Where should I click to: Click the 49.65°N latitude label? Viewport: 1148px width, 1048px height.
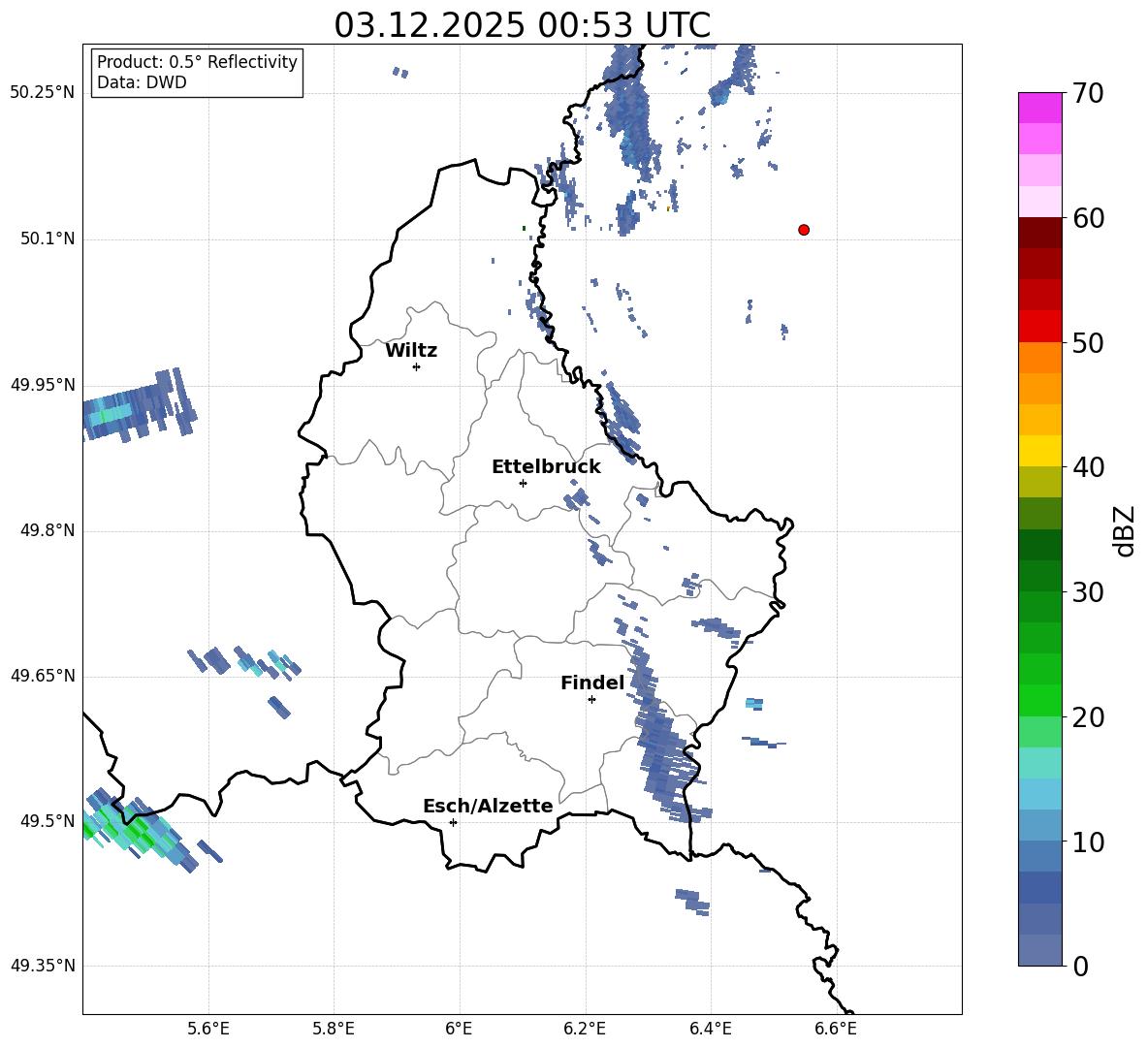point(43,675)
